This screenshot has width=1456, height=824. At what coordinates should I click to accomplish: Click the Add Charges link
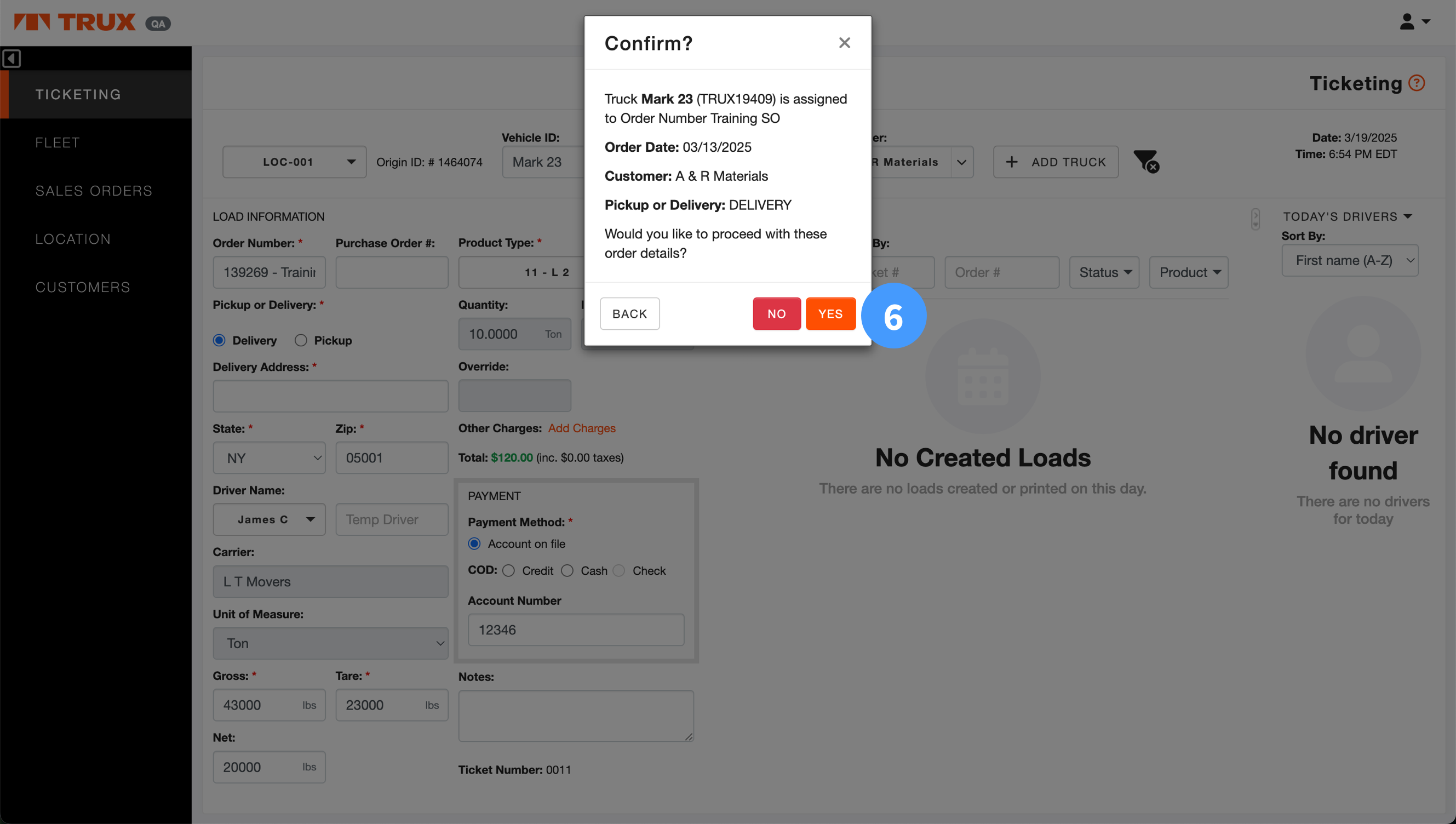pyautogui.click(x=582, y=428)
